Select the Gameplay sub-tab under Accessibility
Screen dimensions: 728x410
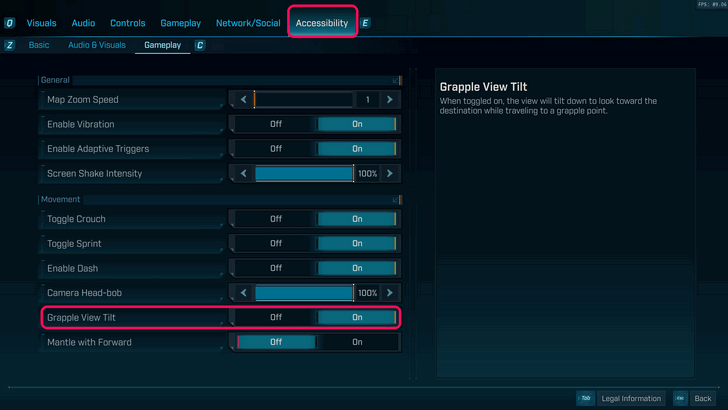point(162,45)
